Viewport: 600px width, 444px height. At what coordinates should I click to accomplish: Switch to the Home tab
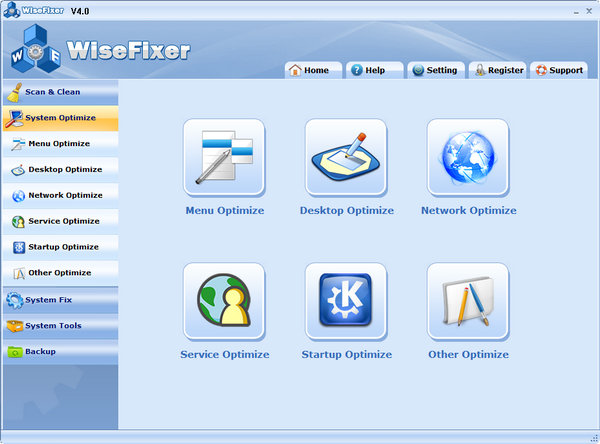(x=309, y=70)
